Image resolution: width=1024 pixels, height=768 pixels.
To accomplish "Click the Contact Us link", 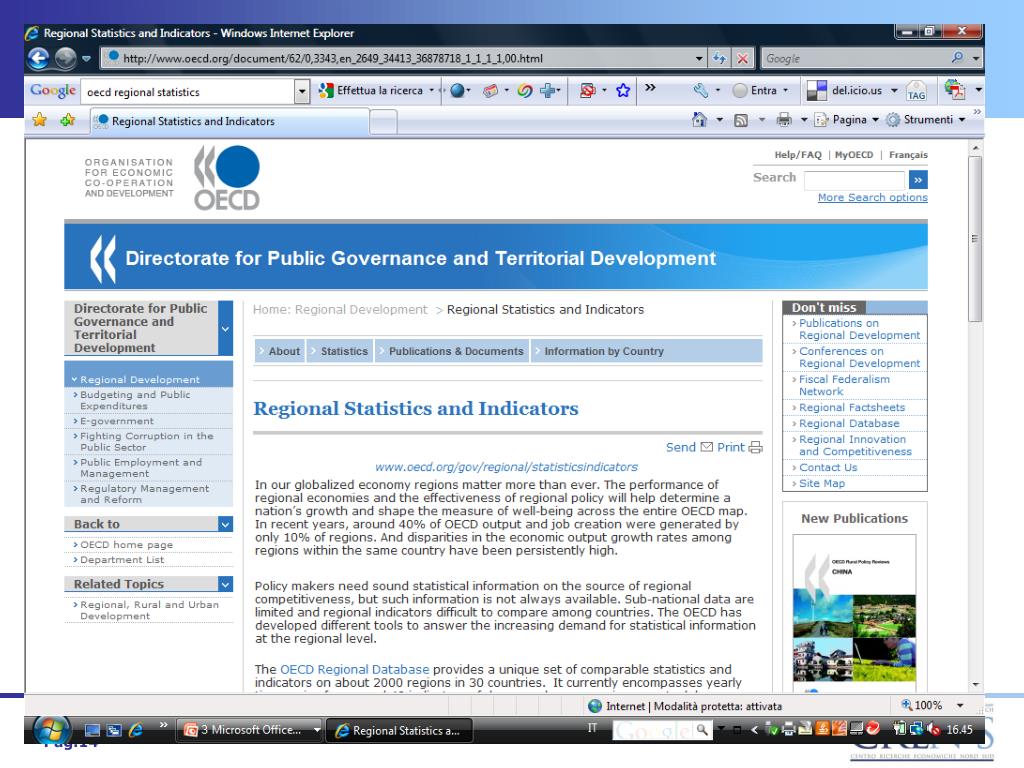I will click(827, 468).
